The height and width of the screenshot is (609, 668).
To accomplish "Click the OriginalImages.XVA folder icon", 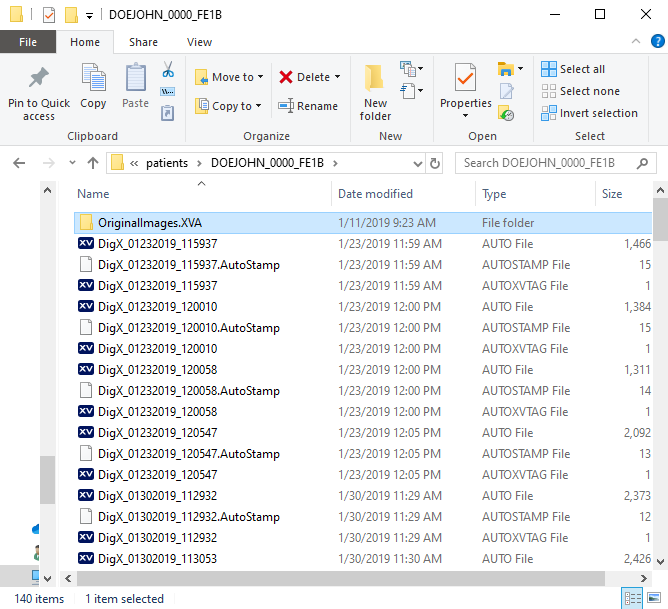I will [x=86, y=223].
